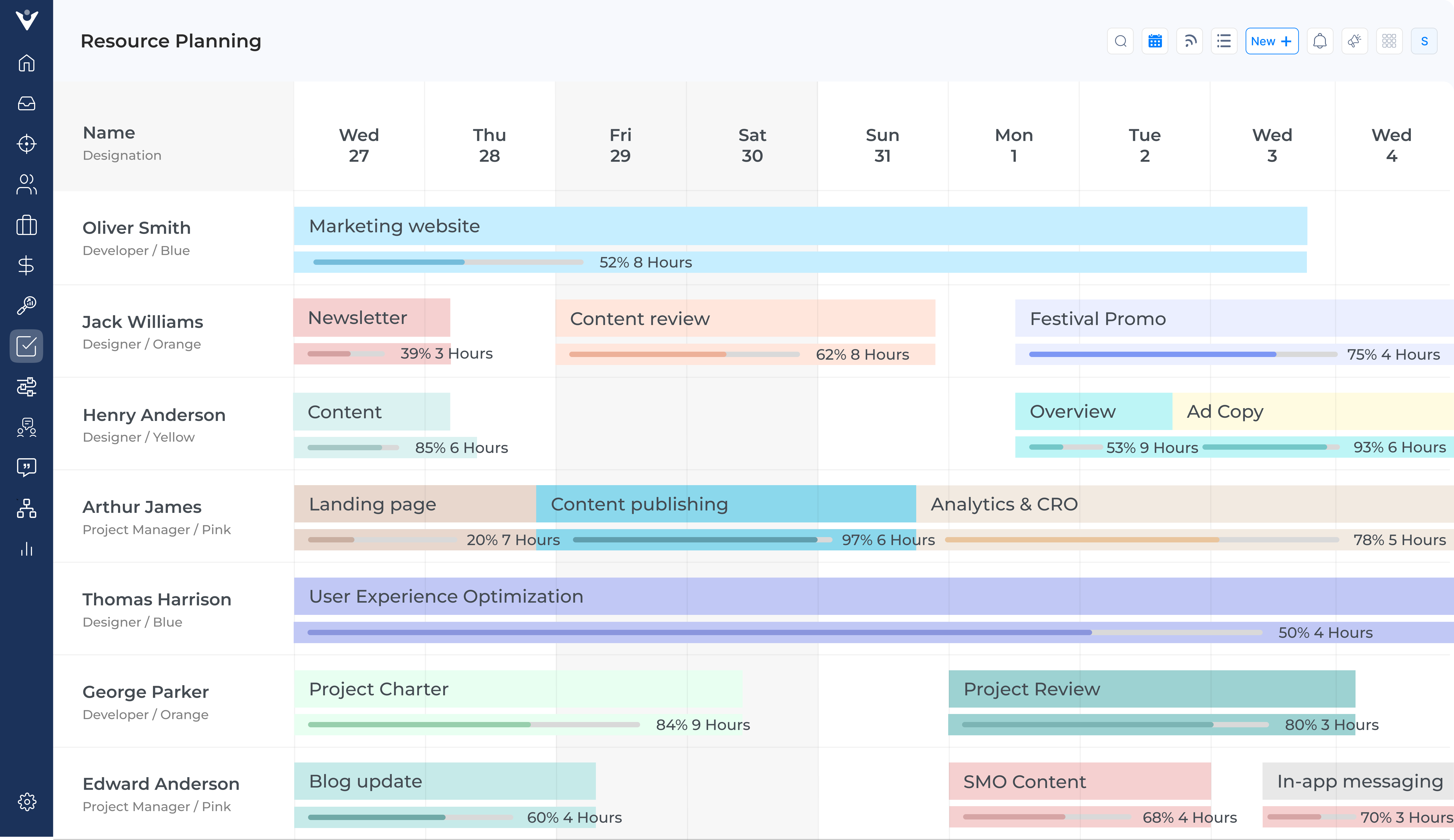The image size is (1454, 840).
Task: Open Notifications via the bell icon
Action: pyautogui.click(x=1320, y=41)
